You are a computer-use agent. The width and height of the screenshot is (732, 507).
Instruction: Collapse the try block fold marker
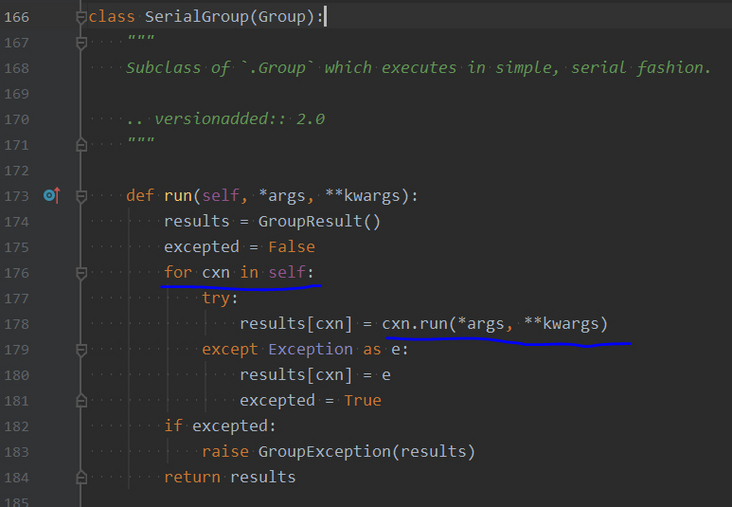point(81,298)
